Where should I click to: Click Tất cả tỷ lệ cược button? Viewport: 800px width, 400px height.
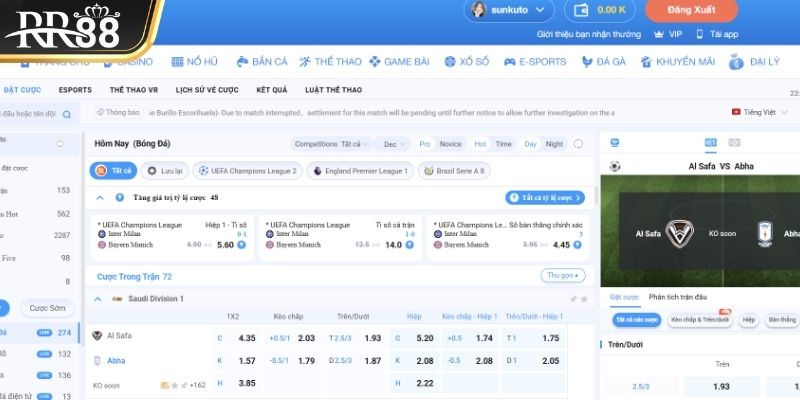(545, 198)
